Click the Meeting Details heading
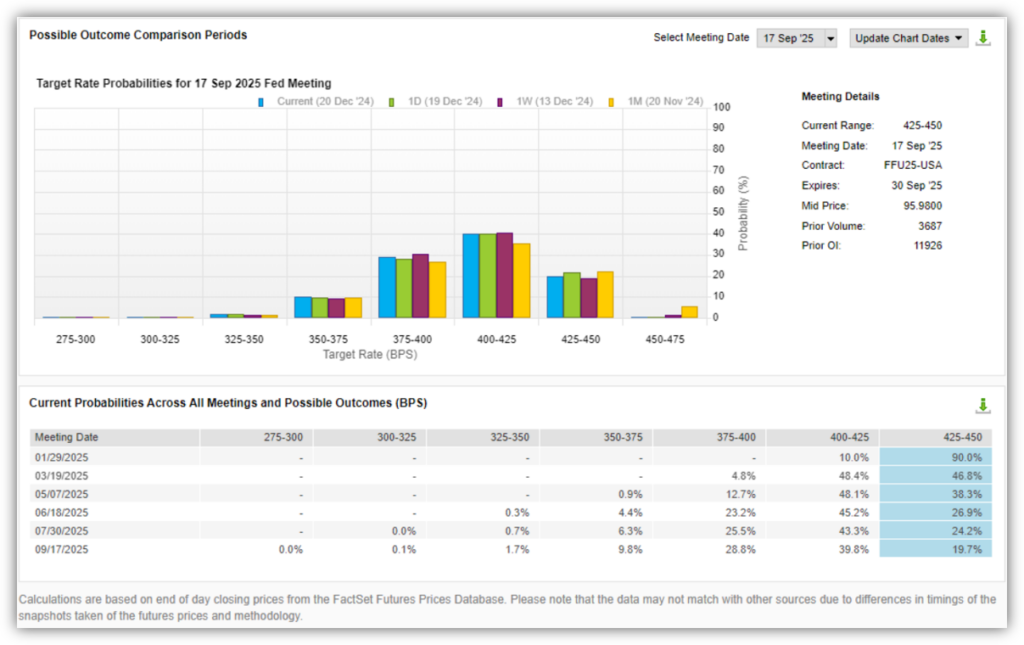 tap(840, 97)
